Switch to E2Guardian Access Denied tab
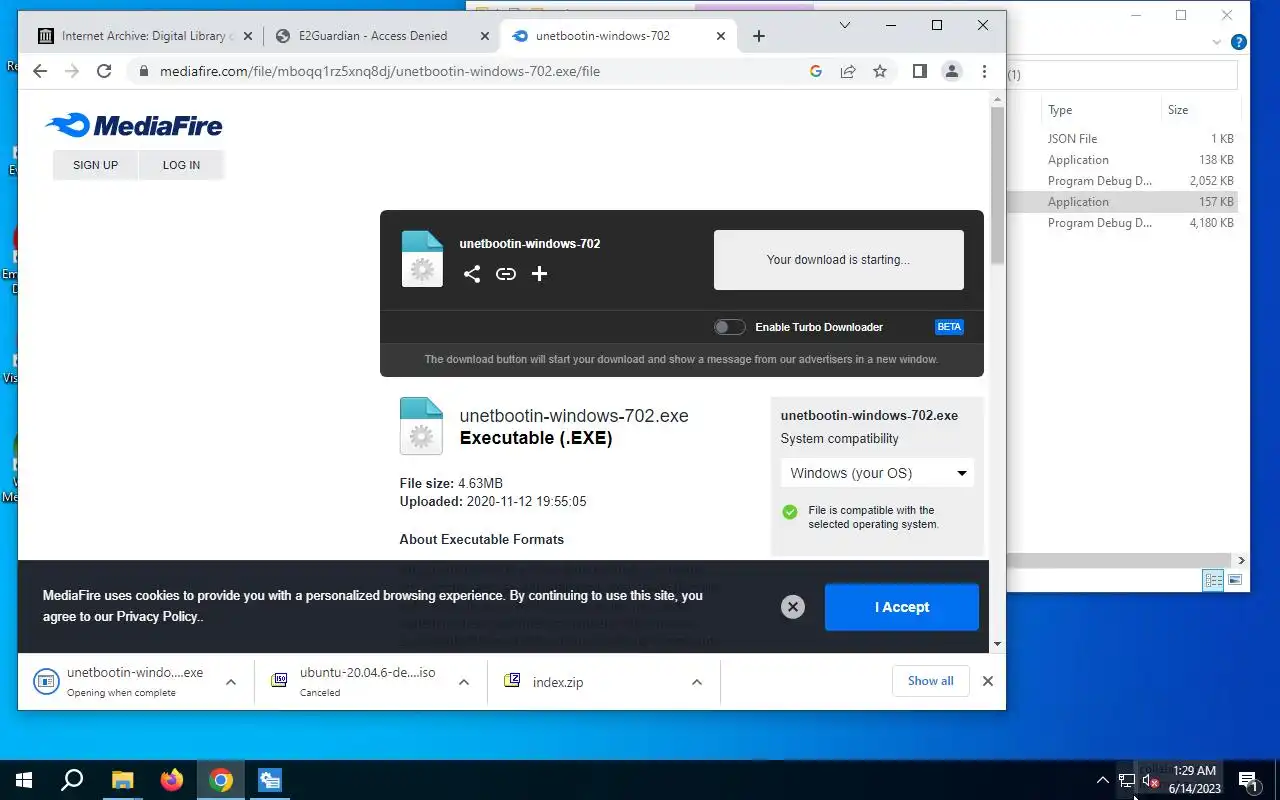Screen dimensions: 1280x800 (380, 36)
